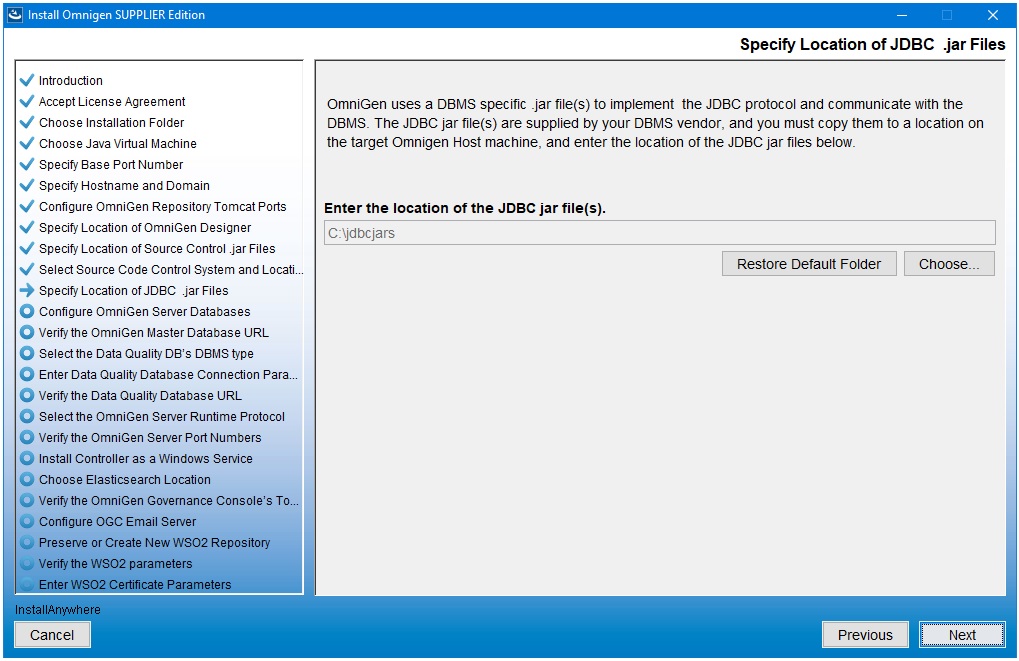Click 'Choose Elasticsearch Location' step label
This screenshot has width=1019, height=661.
pyautogui.click(x=125, y=480)
